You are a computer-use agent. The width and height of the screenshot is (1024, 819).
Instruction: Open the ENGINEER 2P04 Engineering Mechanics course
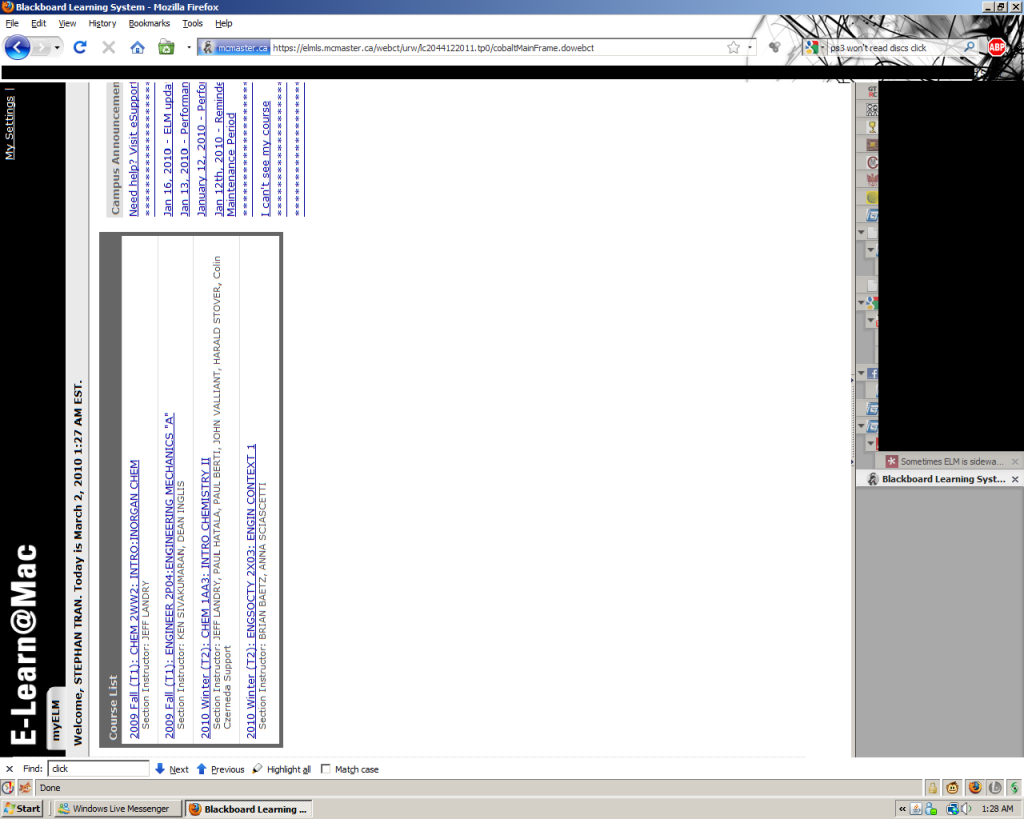click(169, 575)
